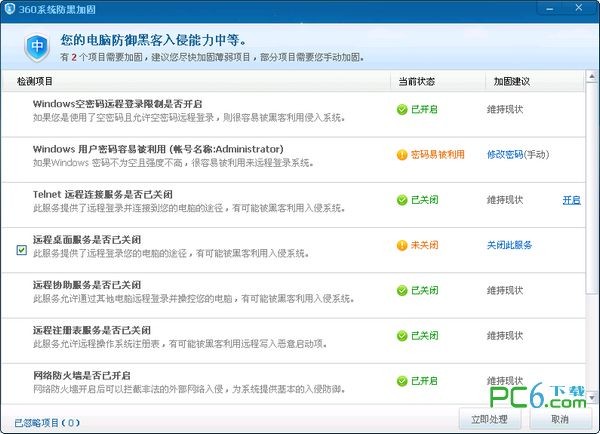600x434 pixels.
Task: Click '已开启' status in 网络防火墙 row
Action: tap(424, 381)
